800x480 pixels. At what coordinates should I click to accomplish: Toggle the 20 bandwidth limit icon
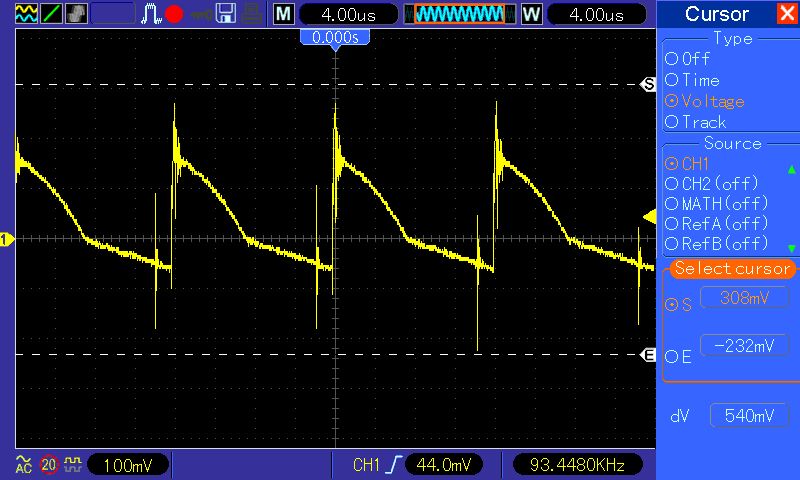click(48, 465)
